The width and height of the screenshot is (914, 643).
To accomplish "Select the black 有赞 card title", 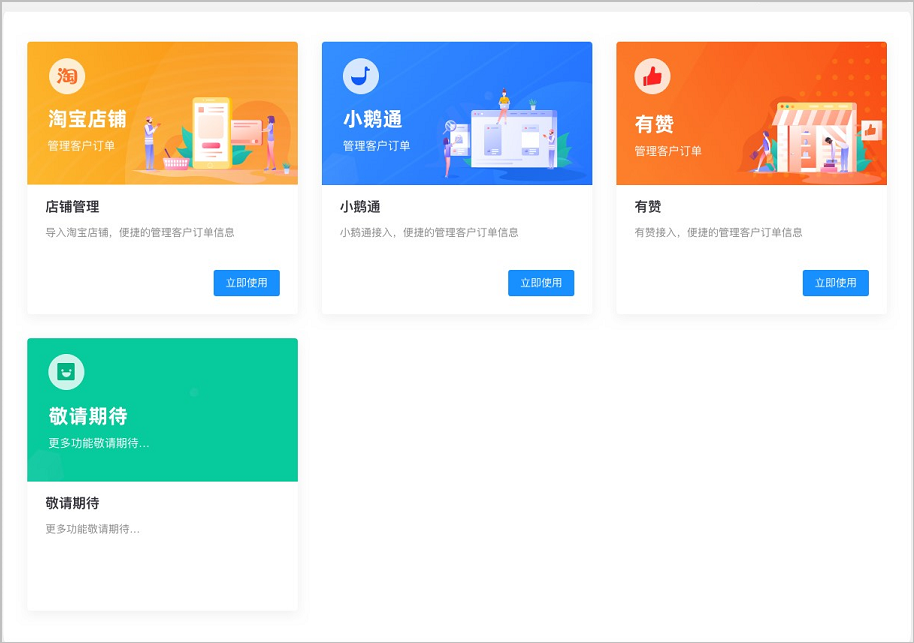I will [x=648, y=206].
